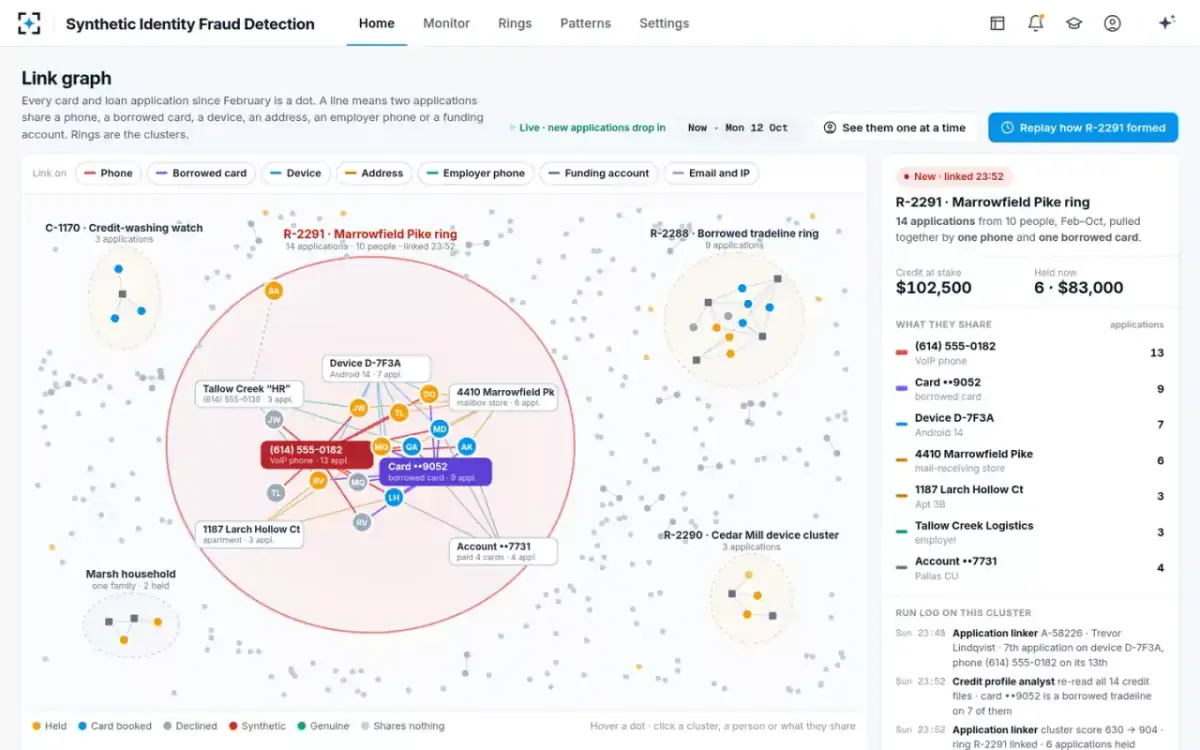Select the grey JW node
Screen dimensions: 1200x750
pos(273,420)
